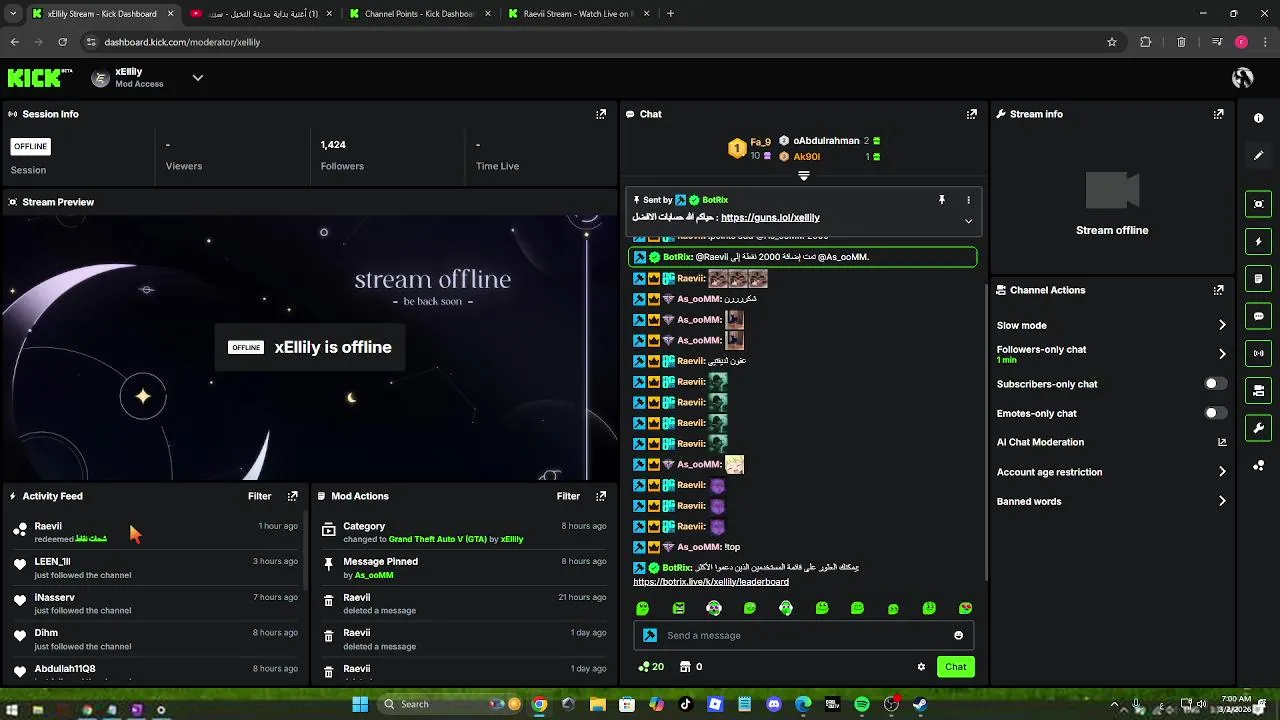Focus the Send a message input
The height and width of the screenshot is (720, 1280).
[x=803, y=635]
